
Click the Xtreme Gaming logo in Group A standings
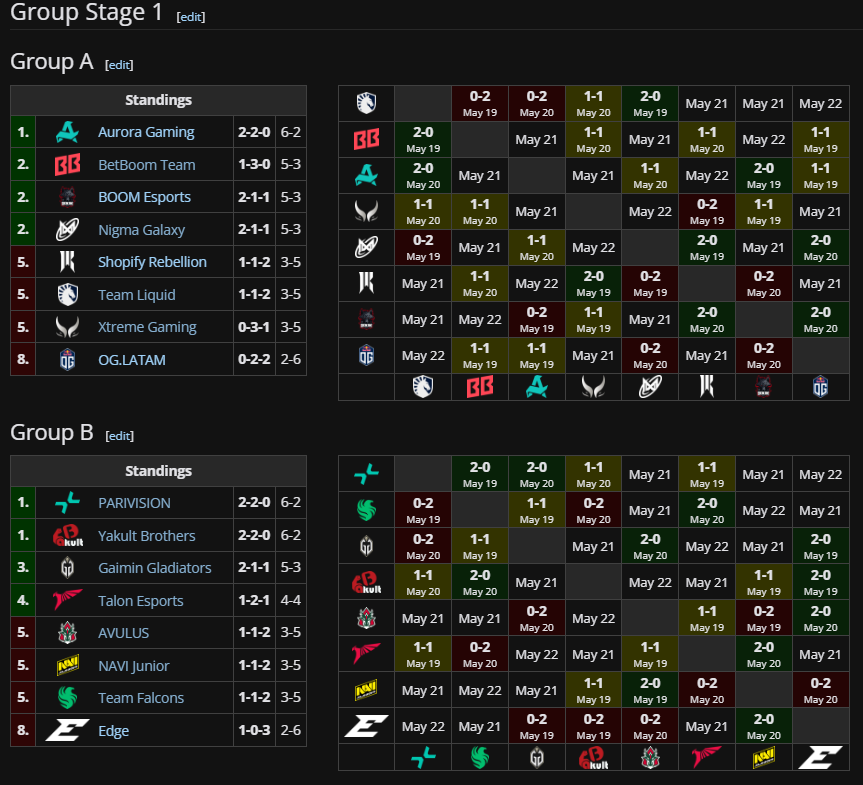(68, 326)
